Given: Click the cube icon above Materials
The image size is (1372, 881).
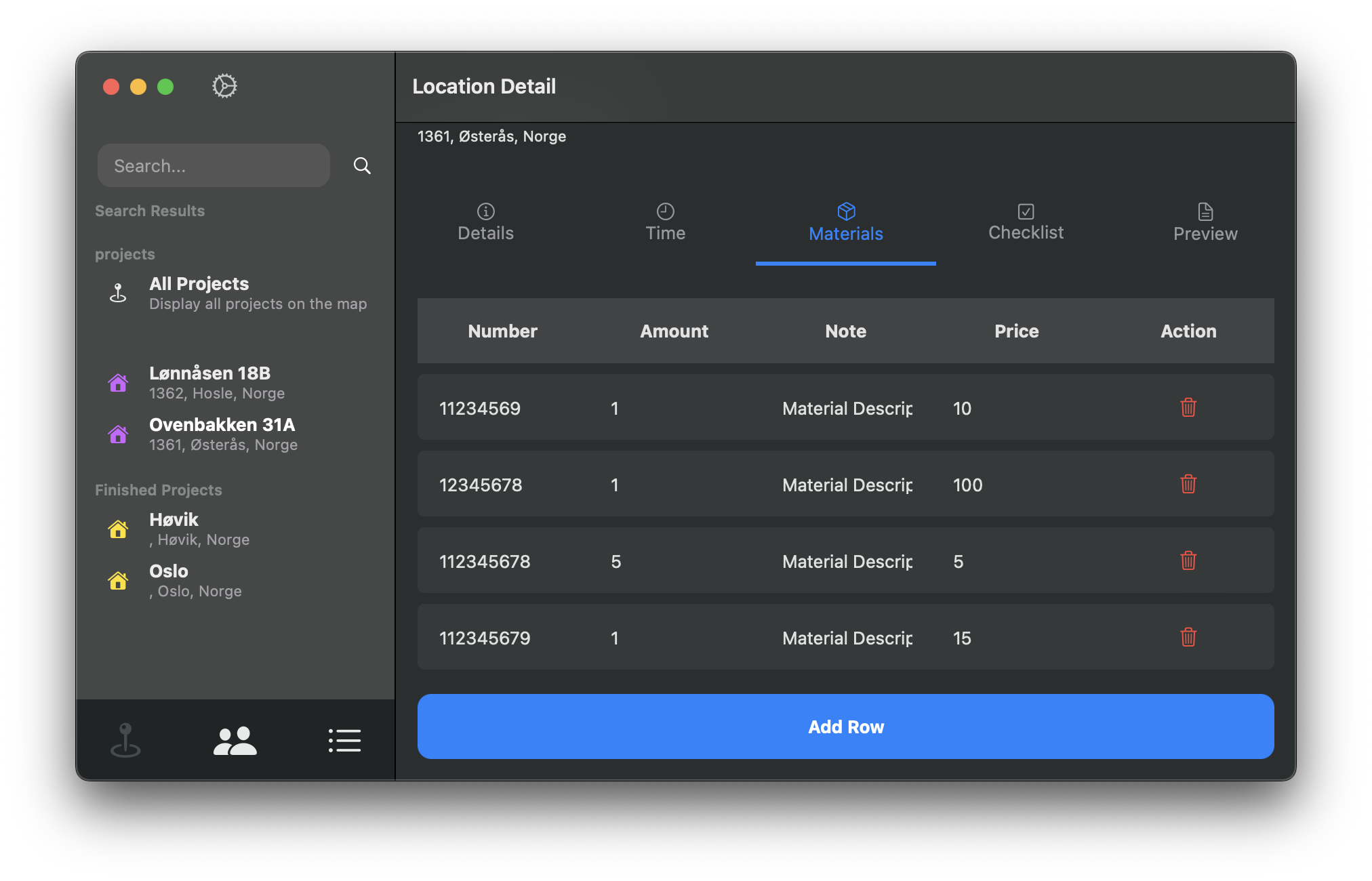Looking at the screenshot, I should (x=846, y=211).
